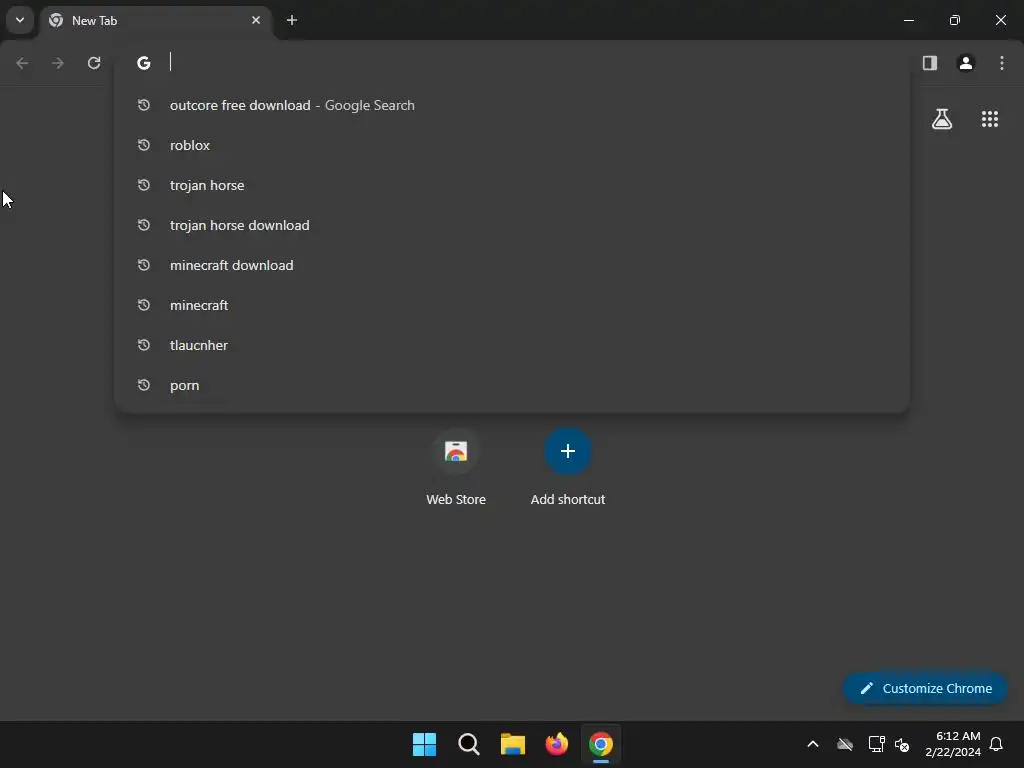
Task: Open a new tab with plus button
Action: [292, 20]
